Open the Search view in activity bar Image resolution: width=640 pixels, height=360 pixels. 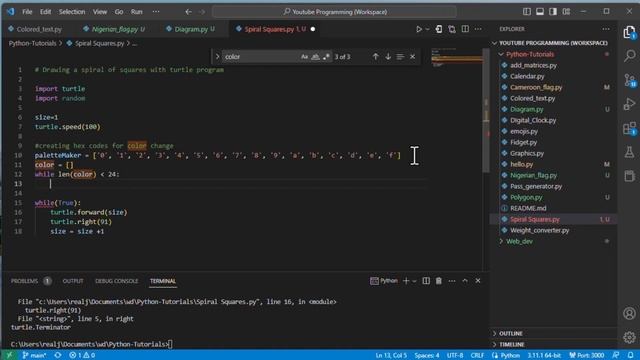[629, 56]
